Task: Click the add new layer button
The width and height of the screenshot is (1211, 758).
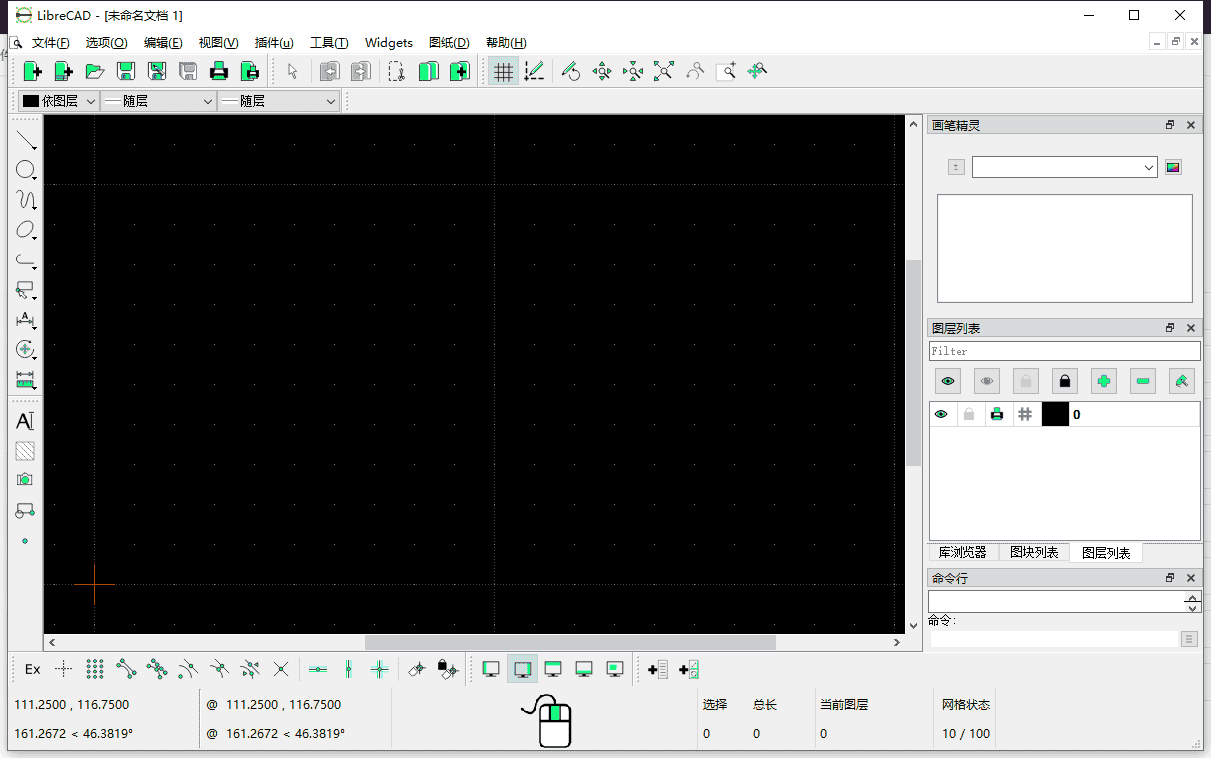Action: (1103, 381)
